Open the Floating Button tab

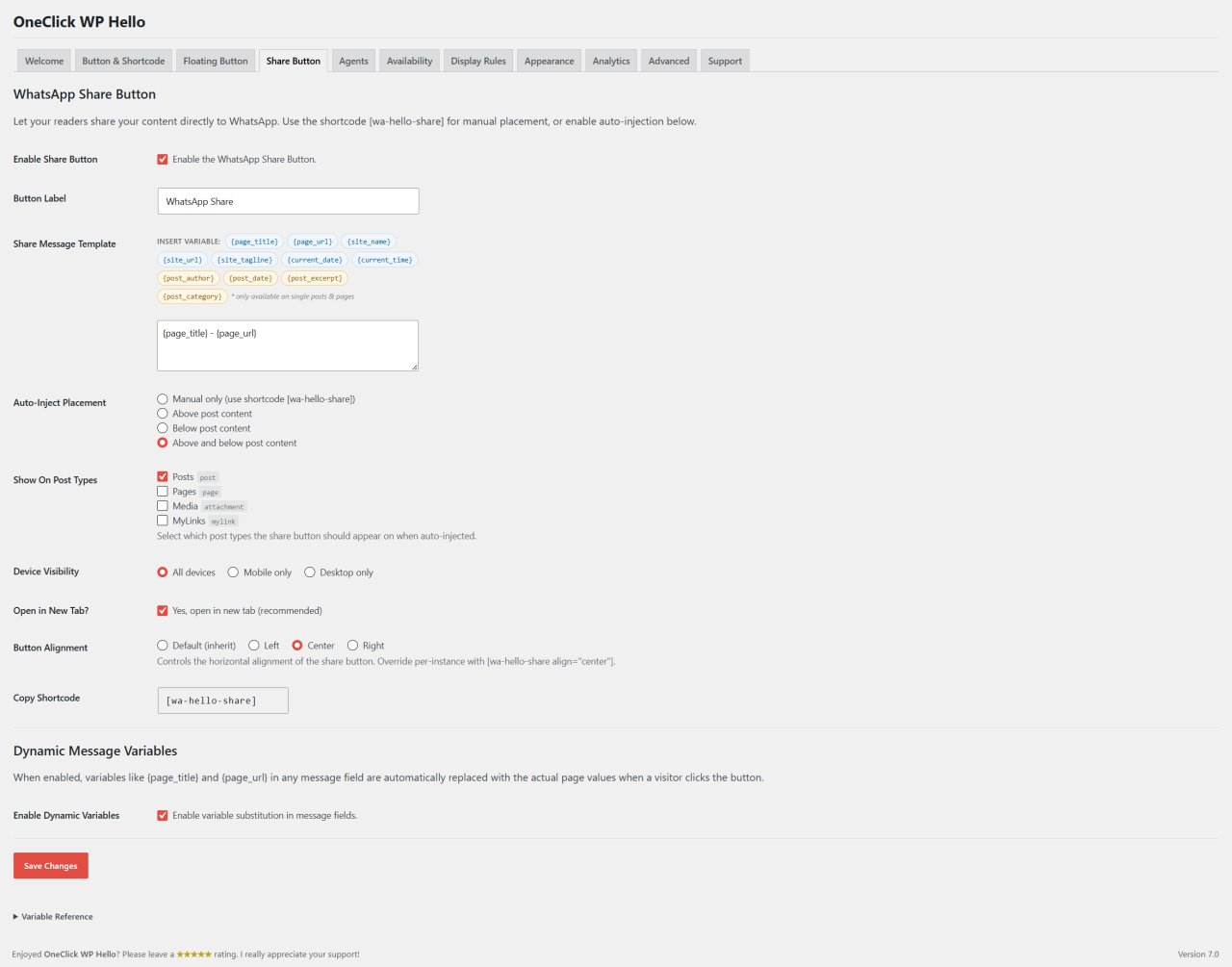click(x=216, y=61)
